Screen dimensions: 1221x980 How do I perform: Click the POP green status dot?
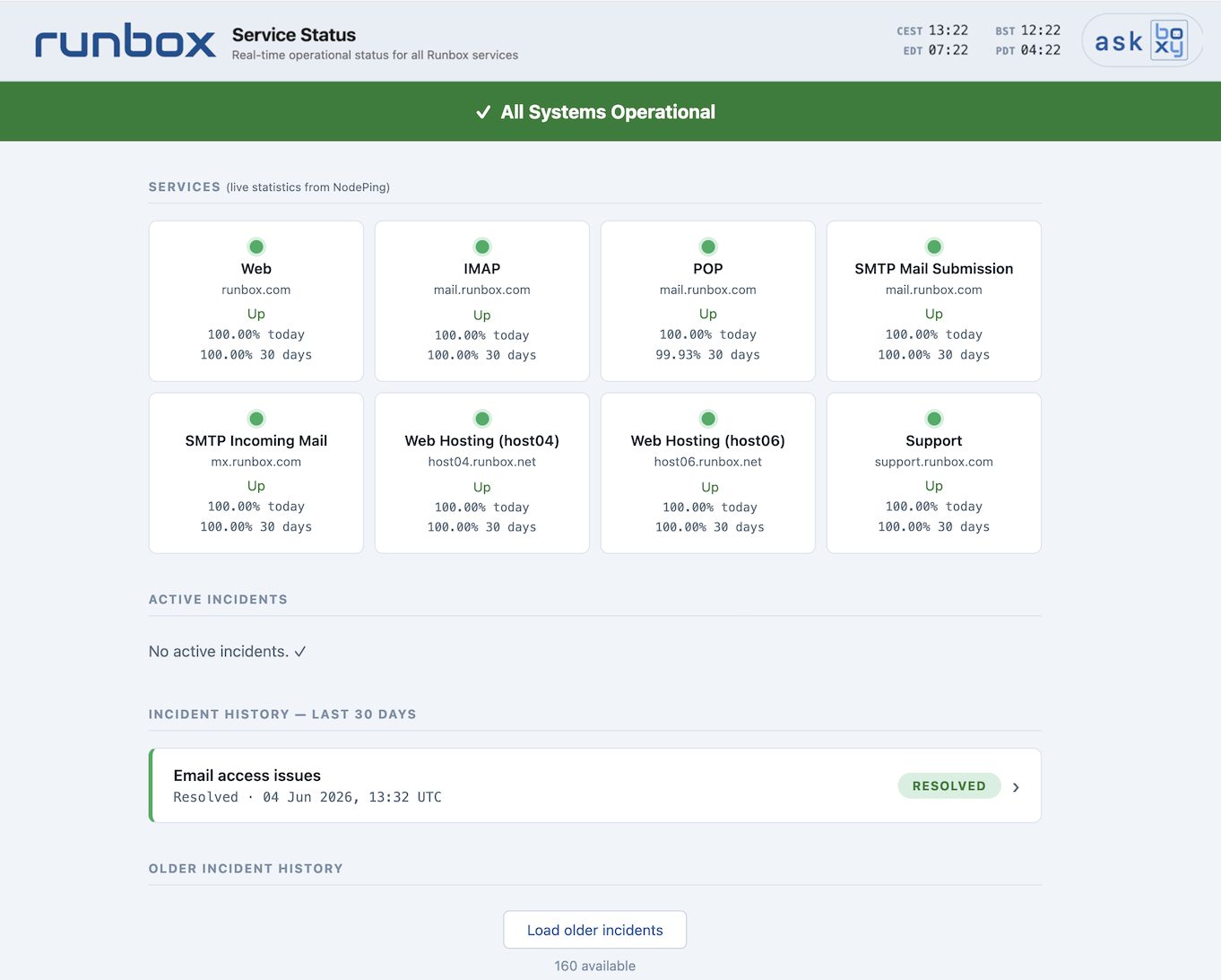click(x=708, y=247)
